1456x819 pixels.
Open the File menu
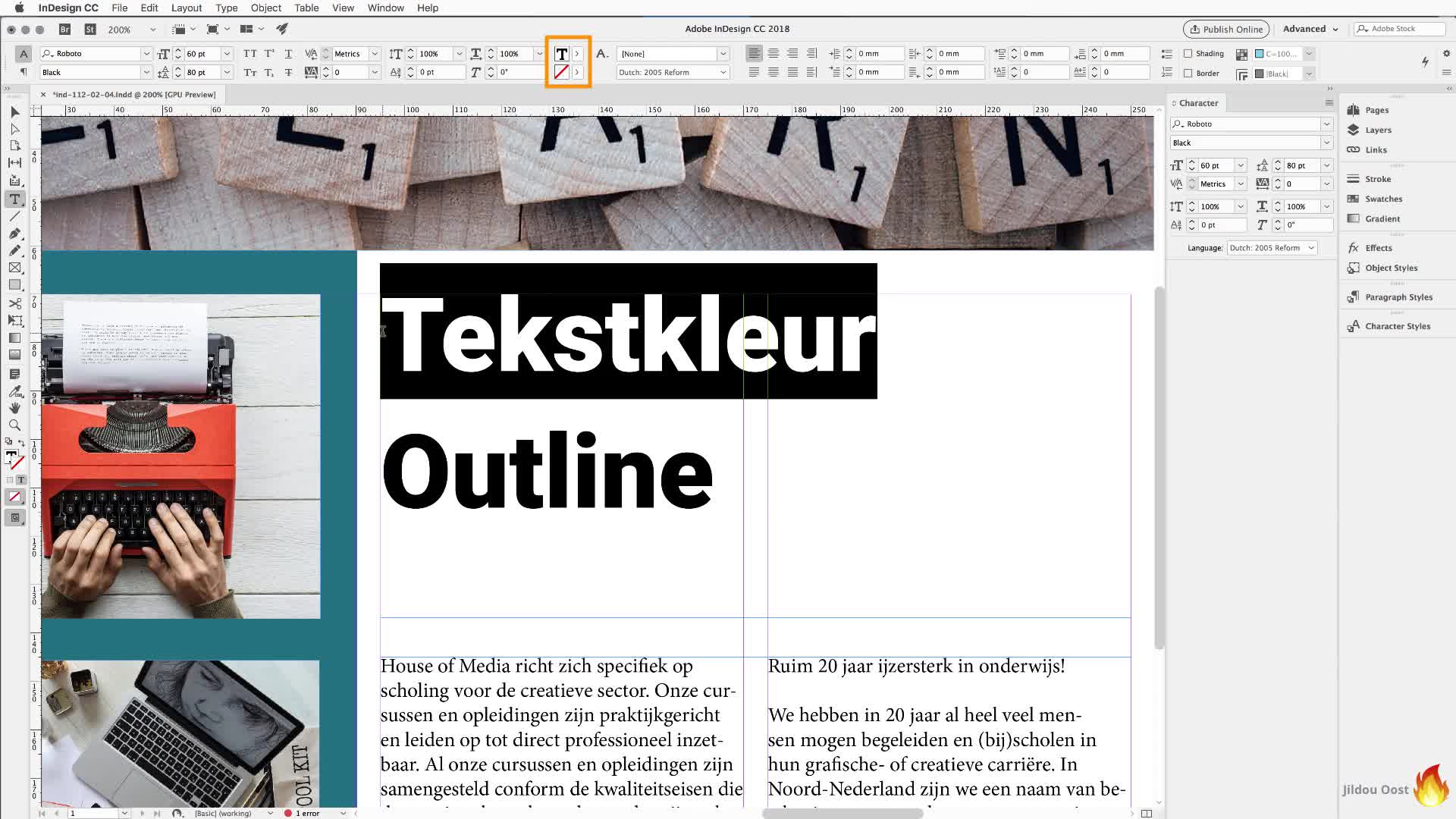(120, 8)
